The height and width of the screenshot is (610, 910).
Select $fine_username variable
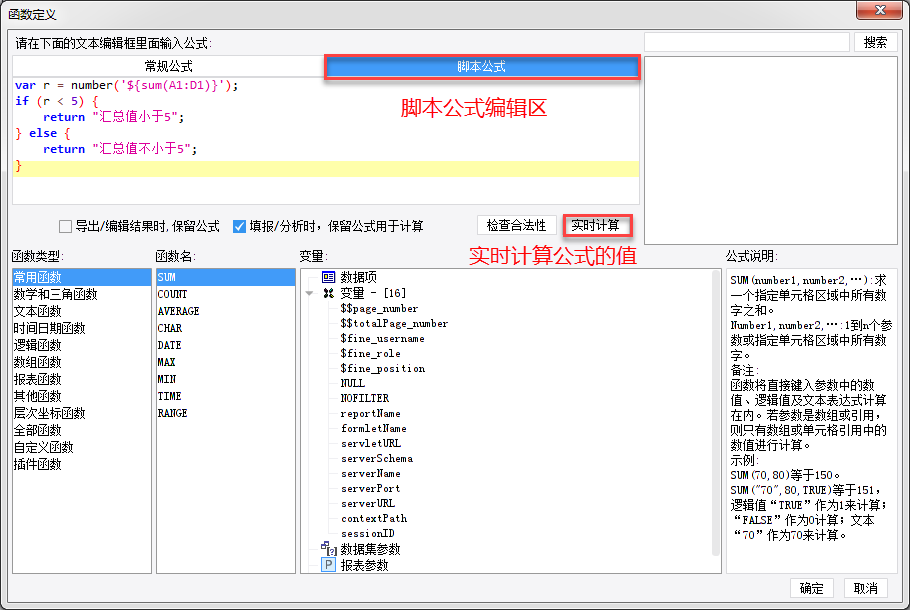382,338
